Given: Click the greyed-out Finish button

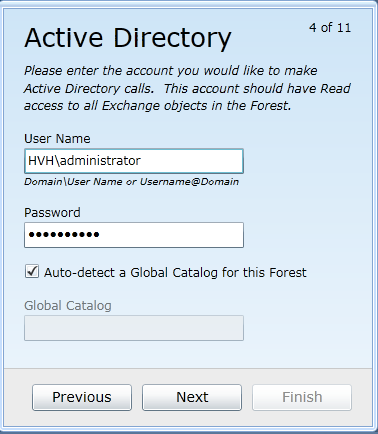Looking at the screenshot, I should pyautogui.click(x=302, y=397).
